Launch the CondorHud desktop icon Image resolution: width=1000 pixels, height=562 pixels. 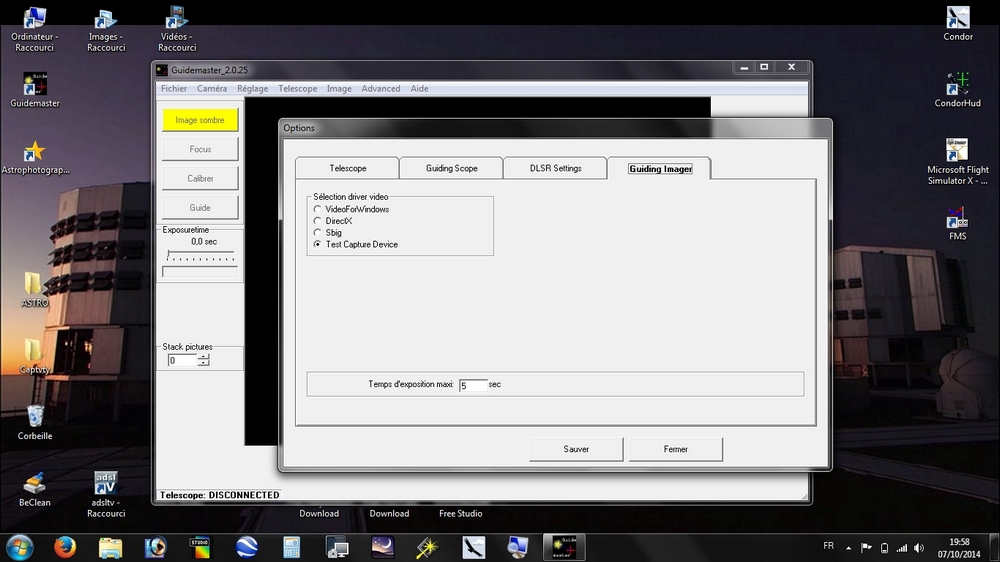957,90
